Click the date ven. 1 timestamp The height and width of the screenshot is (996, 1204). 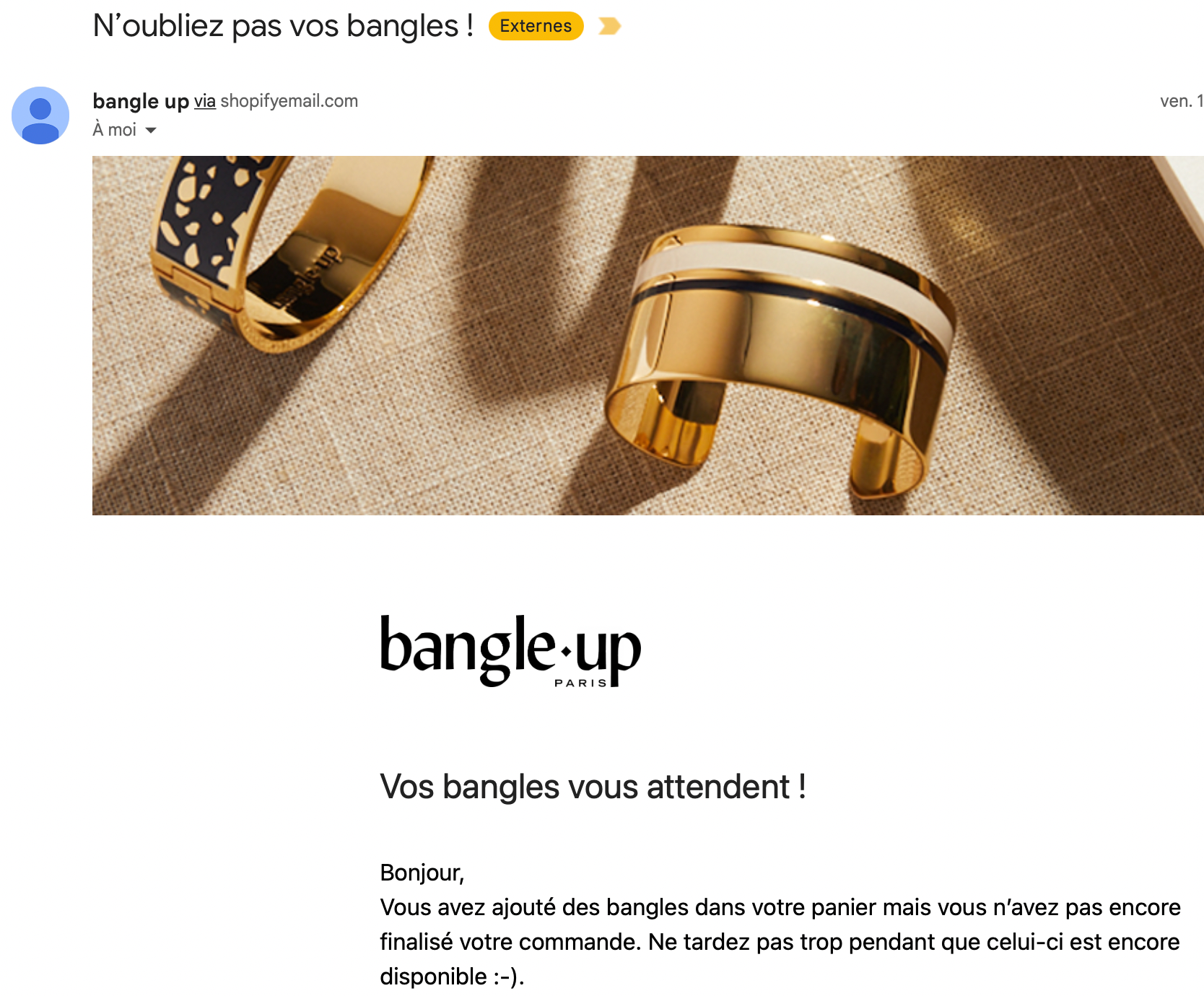(1182, 101)
